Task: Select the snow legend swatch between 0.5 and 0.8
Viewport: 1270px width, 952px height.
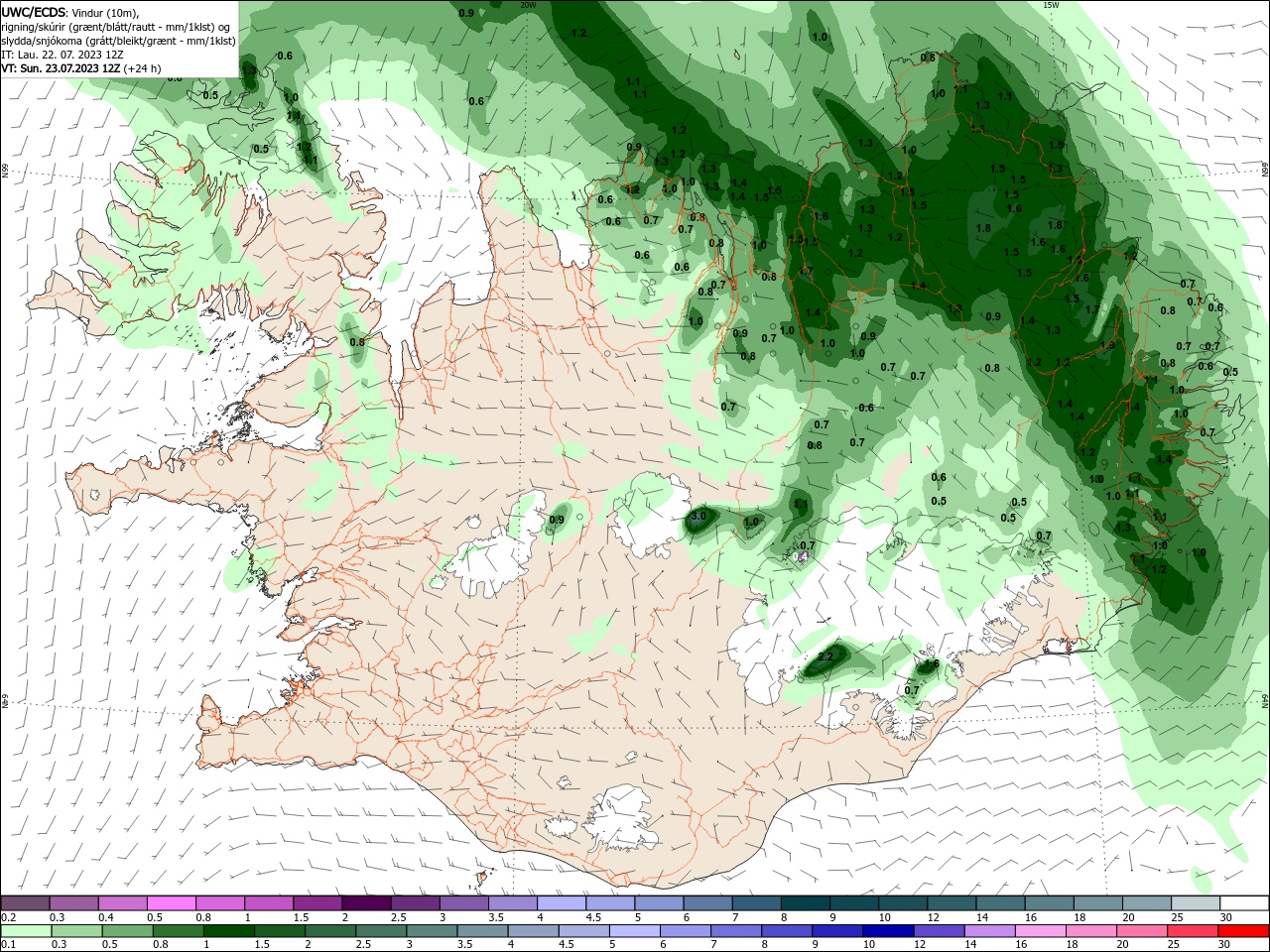Action: pyautogui.click(x=172, y=903)
